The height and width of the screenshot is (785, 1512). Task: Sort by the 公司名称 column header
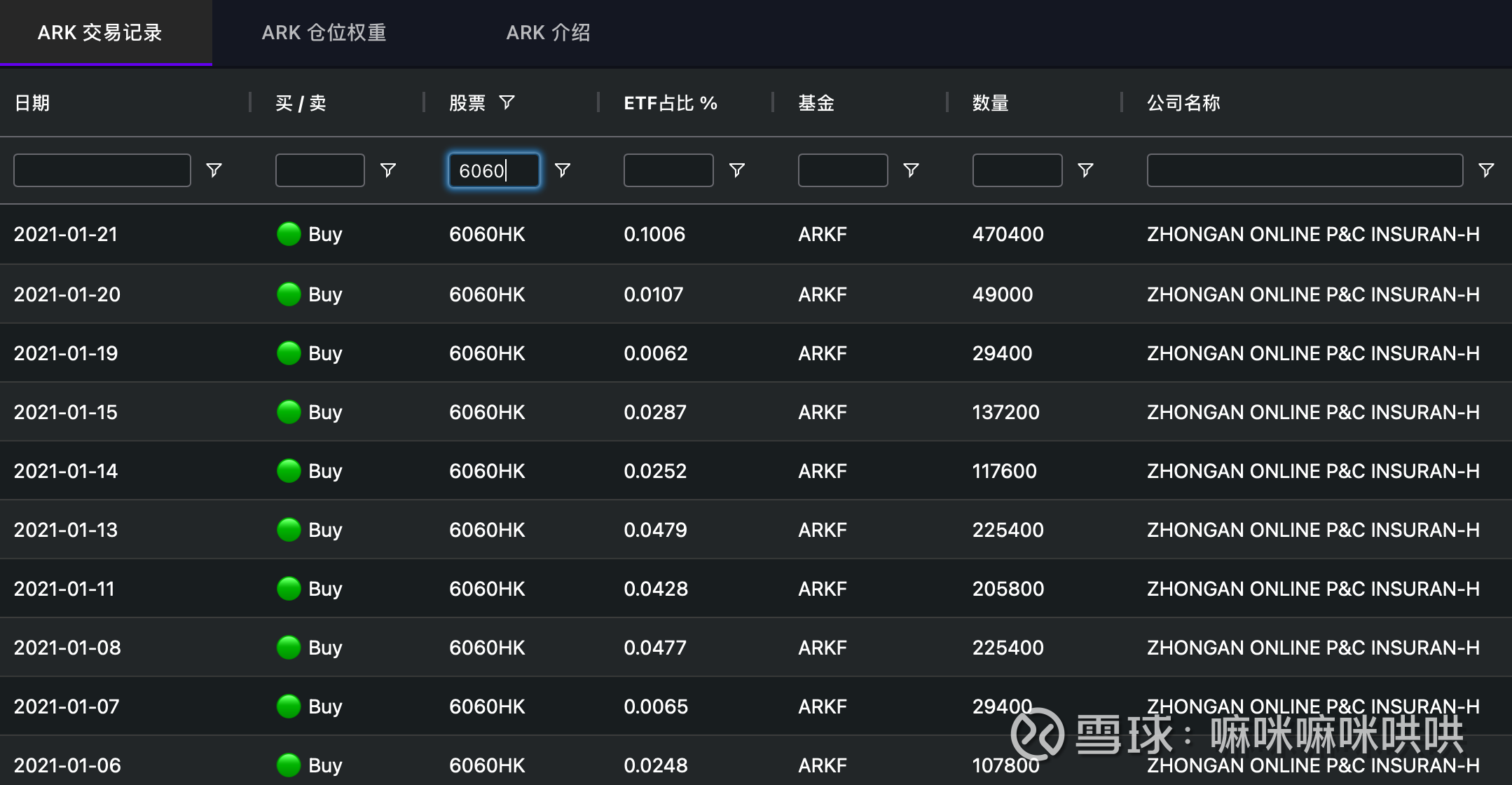pyautogui.click(x=1183, y=103)
